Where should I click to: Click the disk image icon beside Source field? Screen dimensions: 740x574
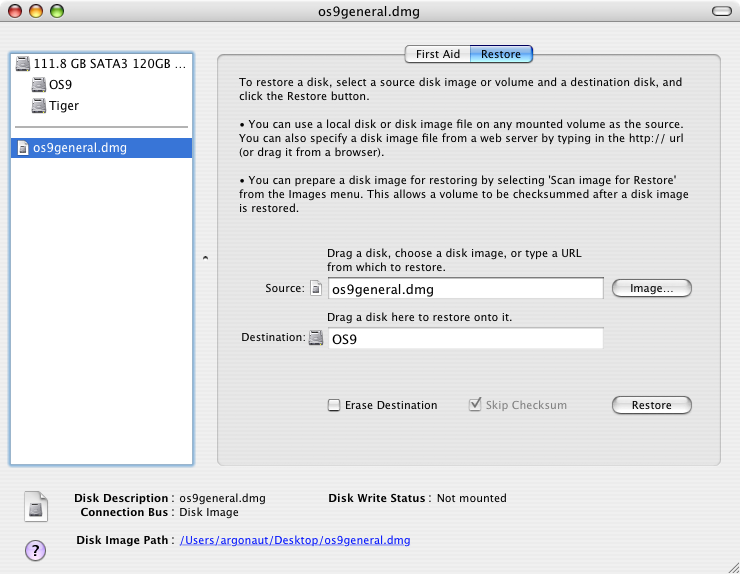(x=316, y=288)
